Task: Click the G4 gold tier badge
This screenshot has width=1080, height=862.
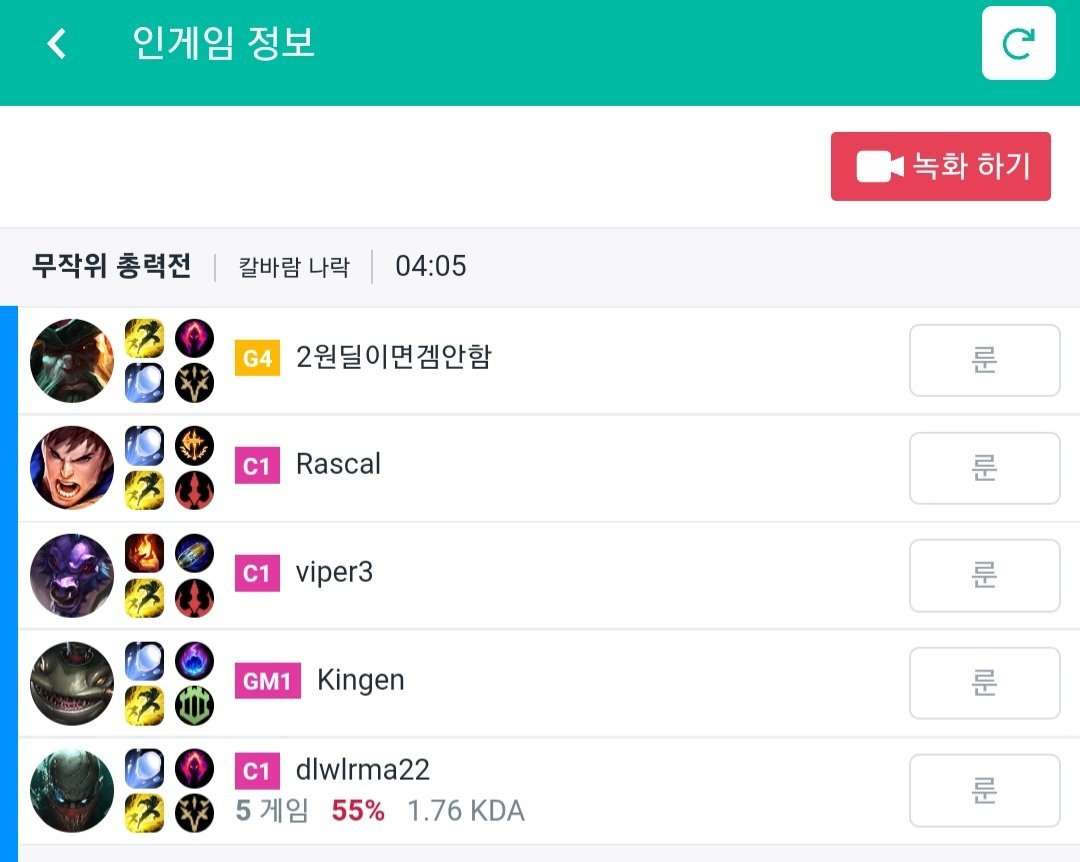Action: [x=257, y=358]
